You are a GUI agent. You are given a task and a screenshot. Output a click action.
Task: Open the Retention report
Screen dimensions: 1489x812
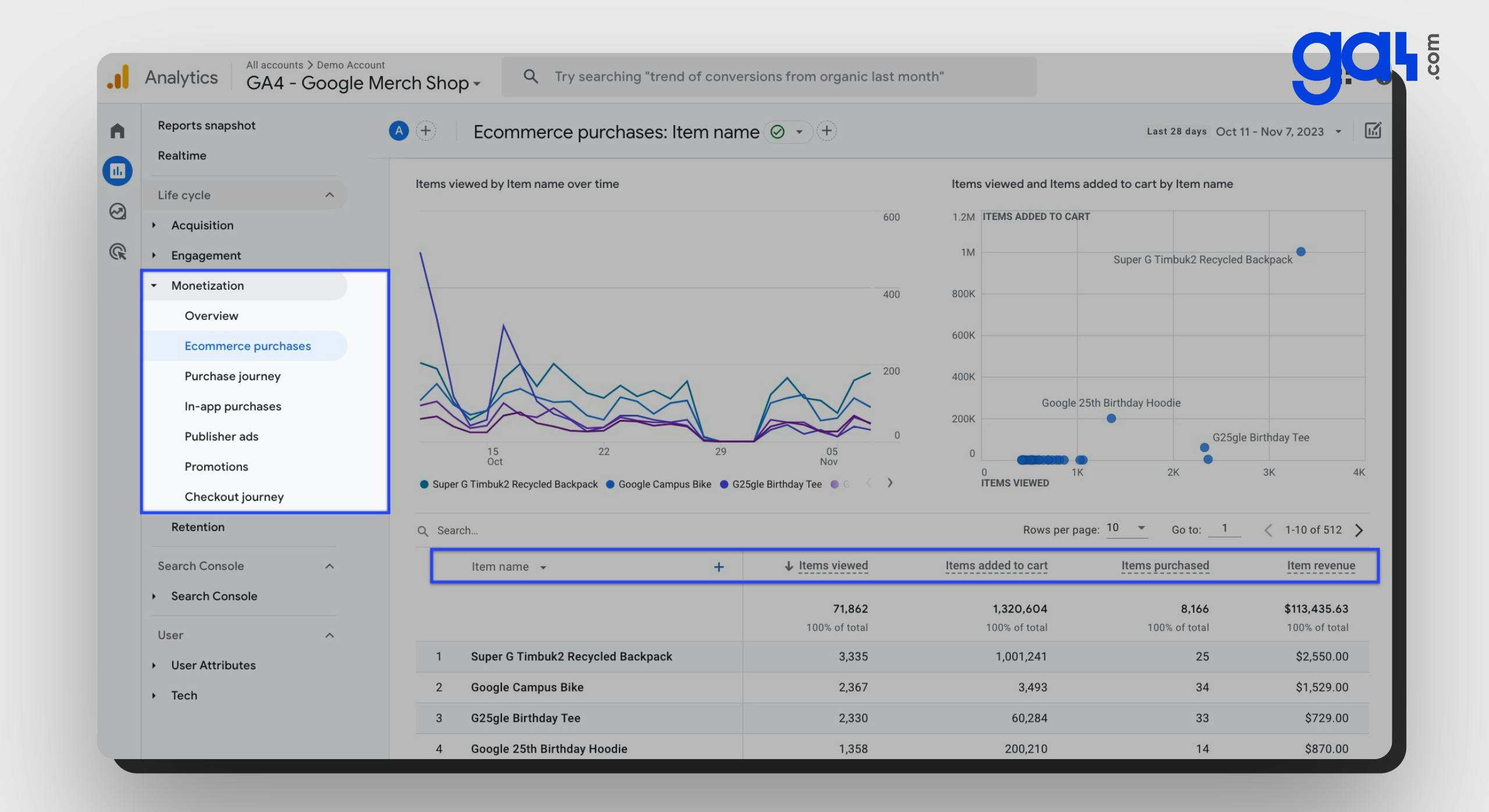coord(198,527)
